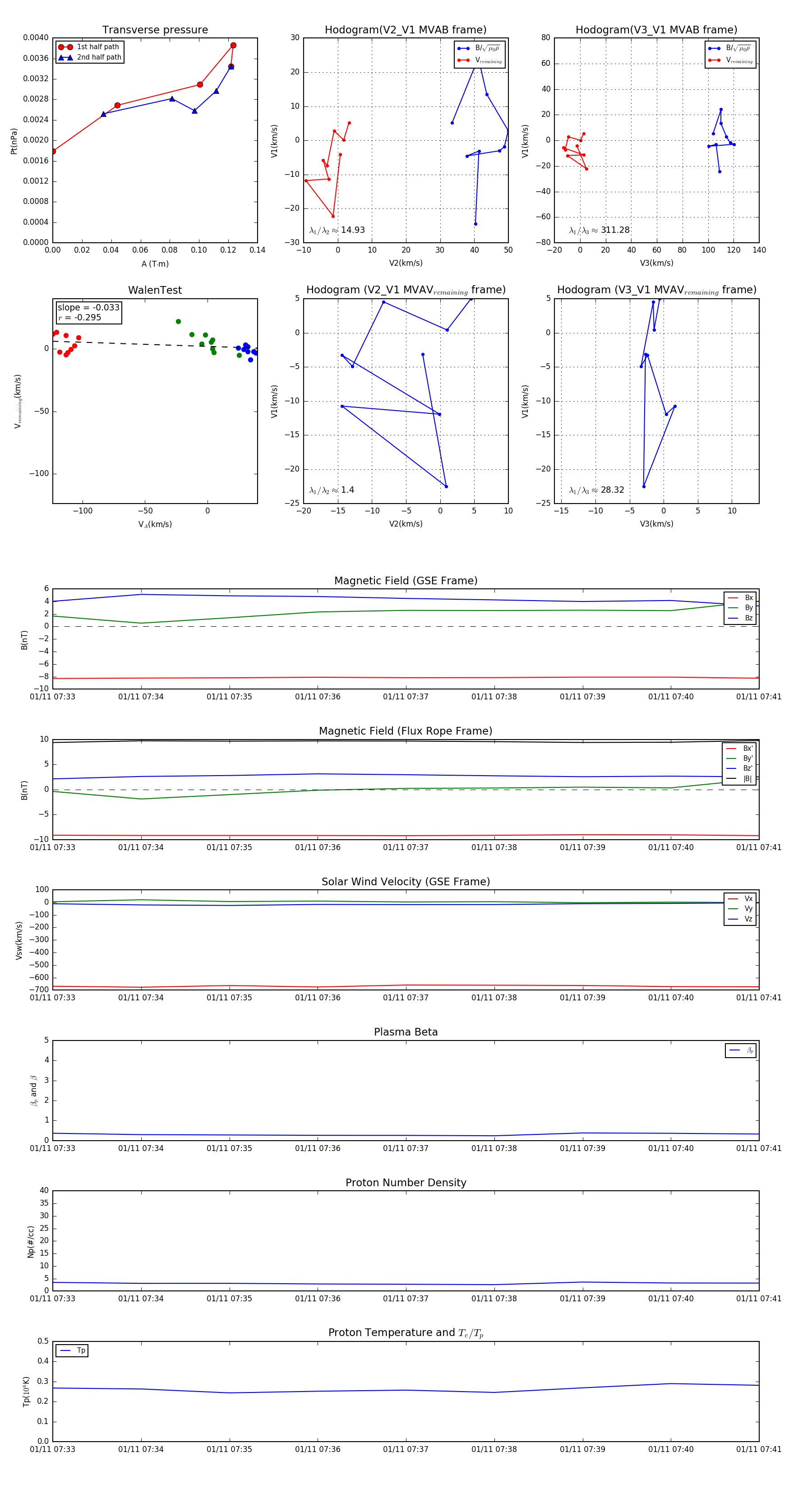Click the 'B/√μ0ρ' legend entry in V2_V1 MVAB hodogram
This screenshot has height=1489, width=812.
(480, 49)
